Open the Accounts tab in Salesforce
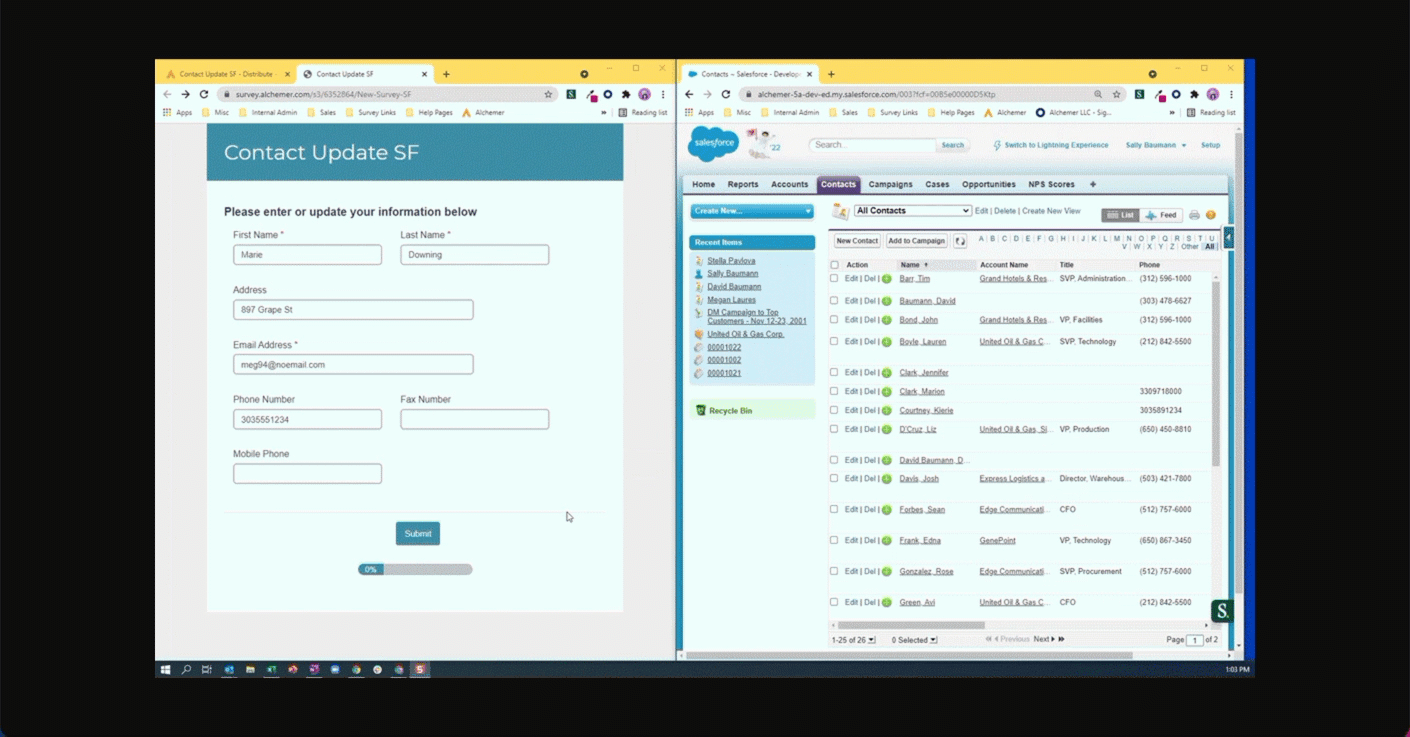The height and width of the screenshot is (737, 1410). 789,184
